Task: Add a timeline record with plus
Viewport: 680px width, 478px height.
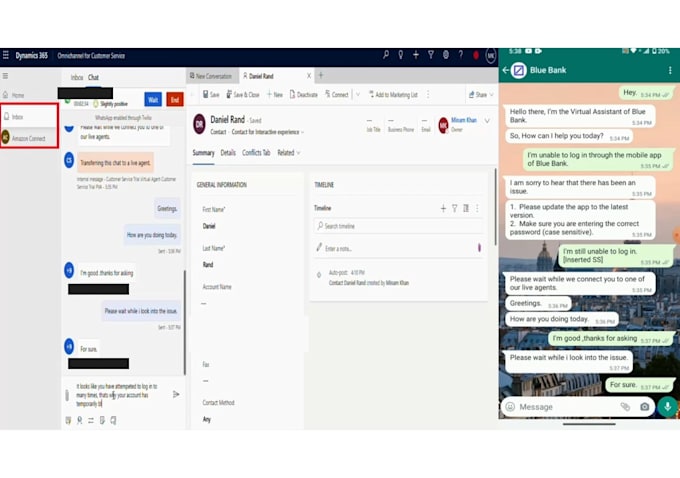Action: (x=443, y=209)
